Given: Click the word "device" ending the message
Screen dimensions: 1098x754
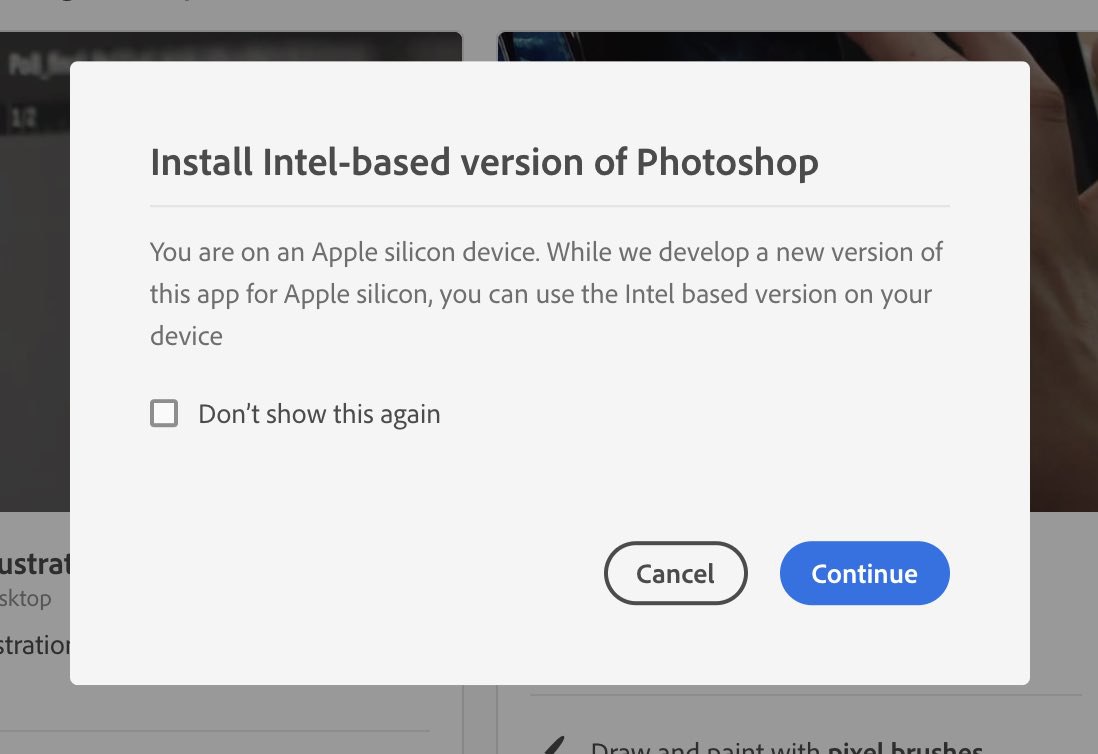Looking at the screenshot, I should tap(186, 336).
